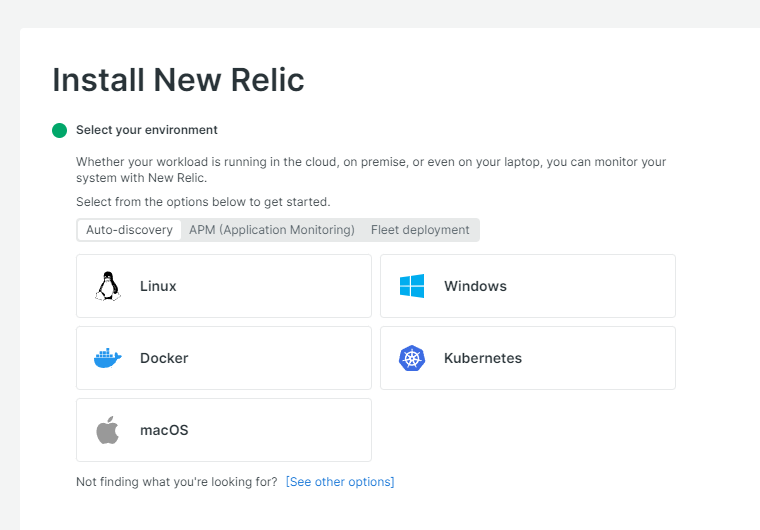Select the Fleet deployment tab
760x530 pixels.
(x=420, y=230)
